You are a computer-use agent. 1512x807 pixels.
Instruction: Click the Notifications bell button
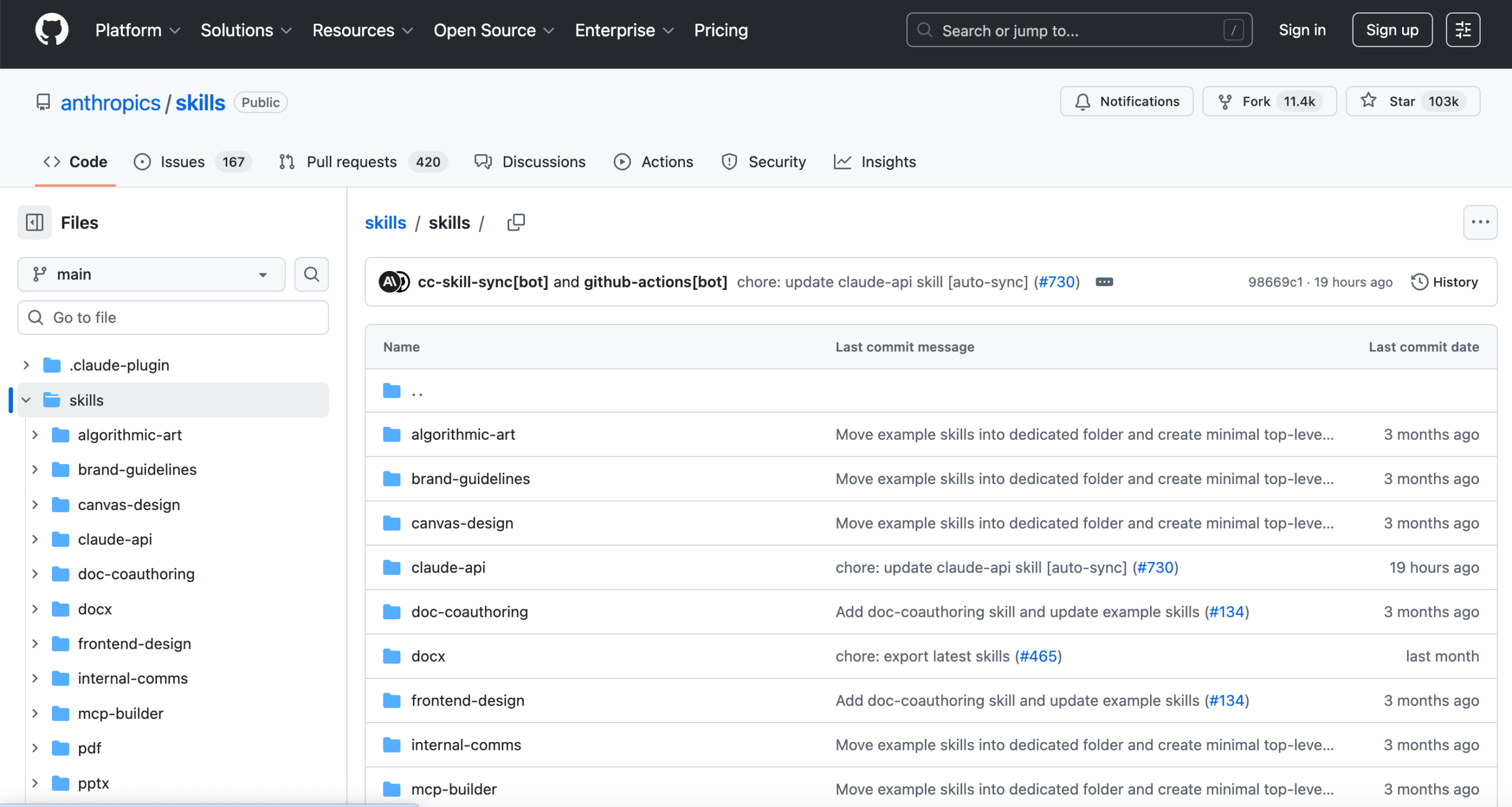(x=1126, y=102)
